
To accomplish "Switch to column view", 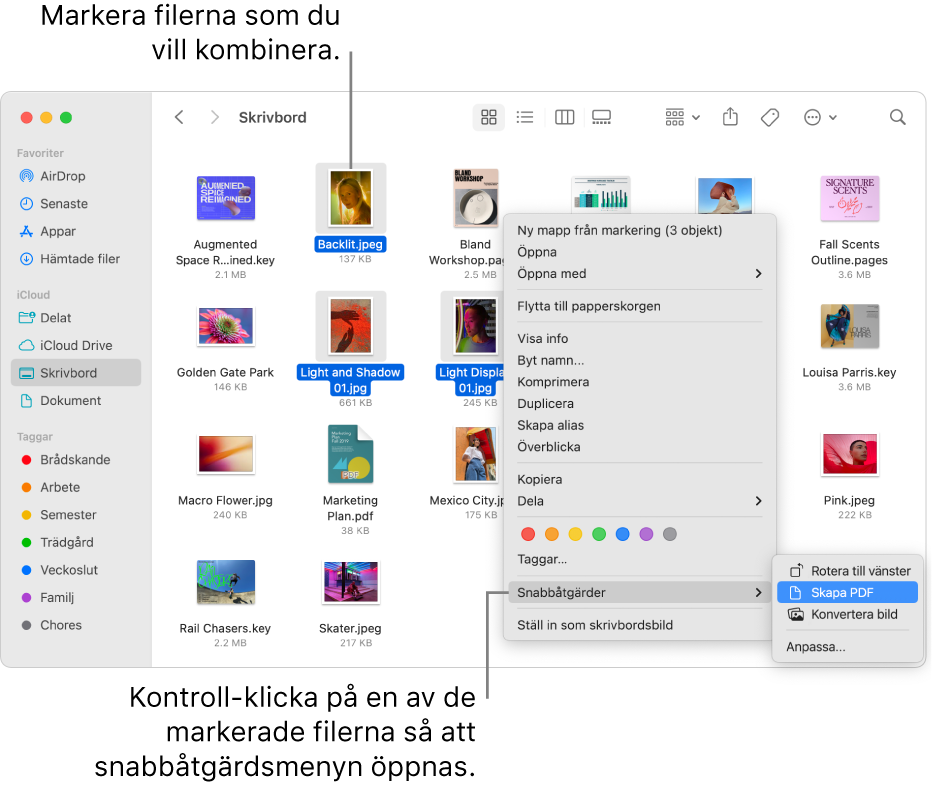I will [563, 117].
